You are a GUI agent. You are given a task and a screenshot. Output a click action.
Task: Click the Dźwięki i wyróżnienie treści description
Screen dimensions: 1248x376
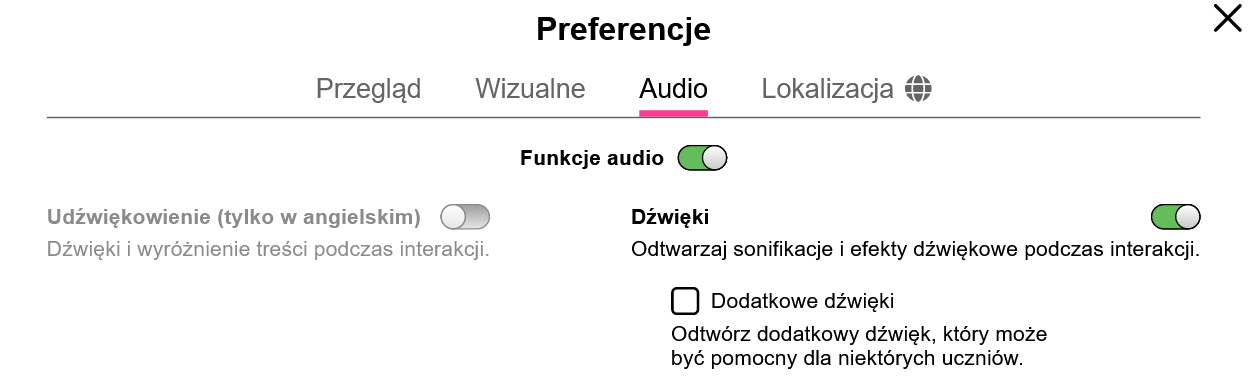pos(268,249)
